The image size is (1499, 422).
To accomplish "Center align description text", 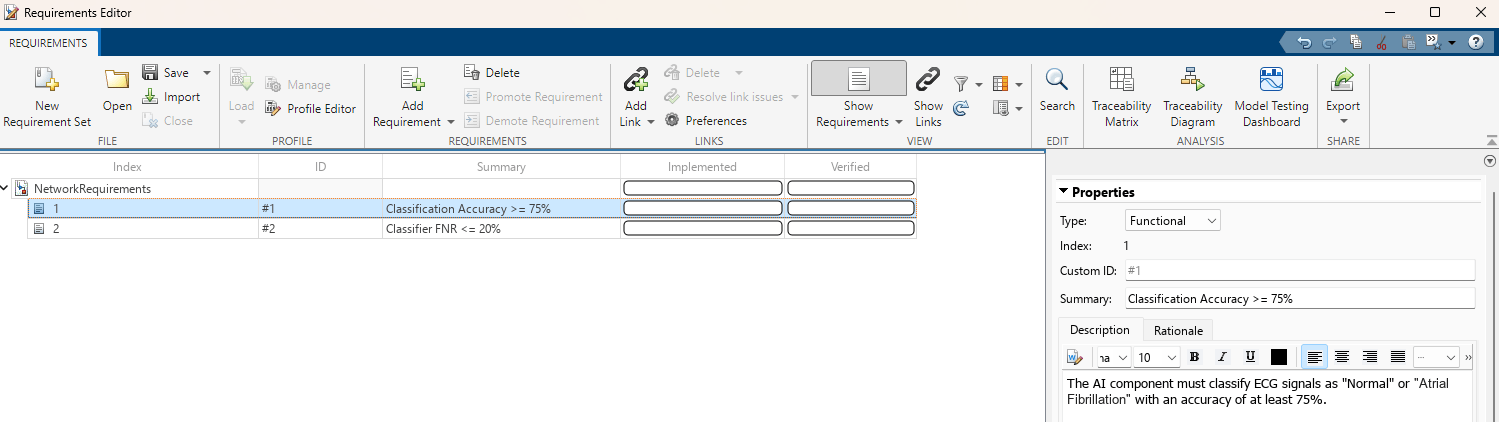I will pyautogui.click(x=1343, y=357).
